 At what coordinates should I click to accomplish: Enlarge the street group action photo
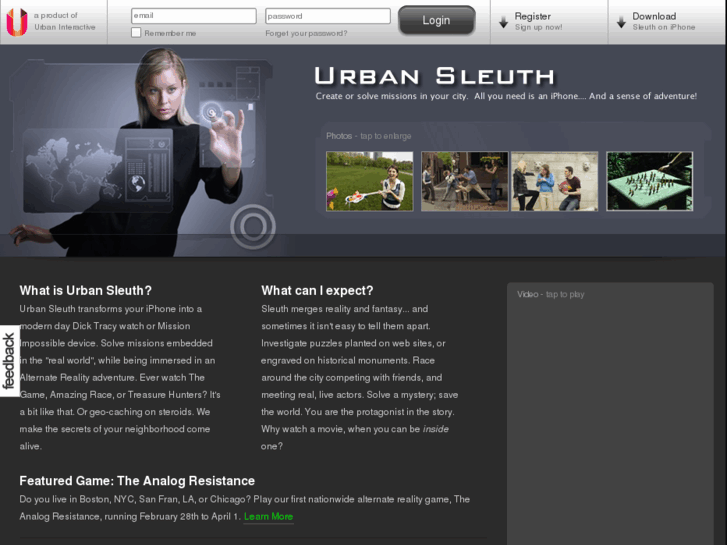464,181
